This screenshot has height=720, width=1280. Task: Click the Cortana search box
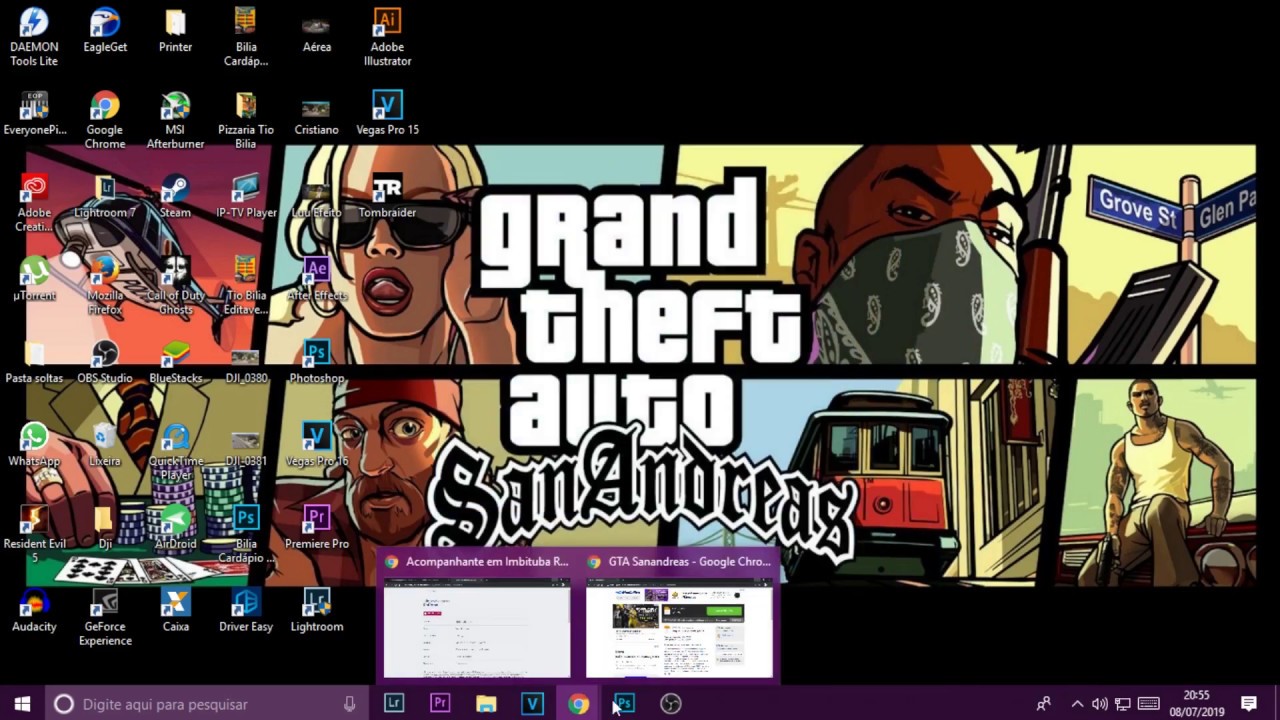tap(205, 704)
